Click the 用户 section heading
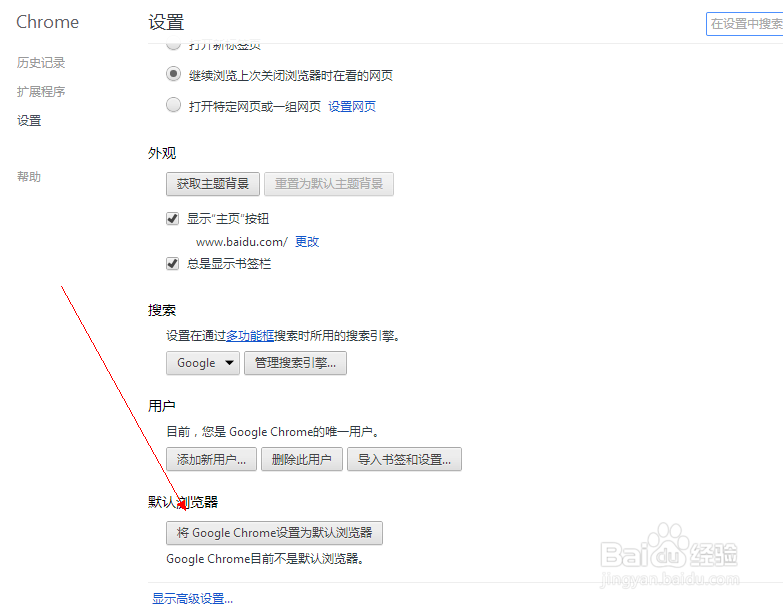The width and height of the screenshot is (783, 606). (x=162, y=406)
